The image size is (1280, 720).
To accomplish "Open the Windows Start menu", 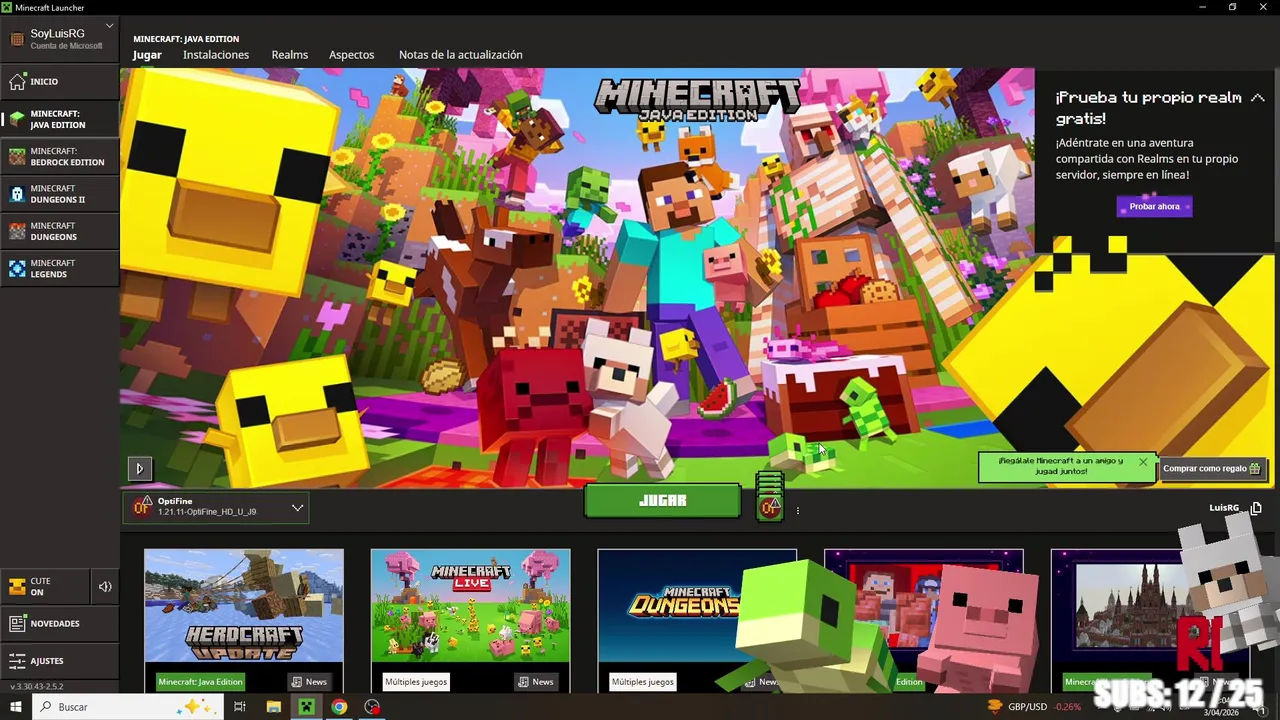I will pos(16,707).
